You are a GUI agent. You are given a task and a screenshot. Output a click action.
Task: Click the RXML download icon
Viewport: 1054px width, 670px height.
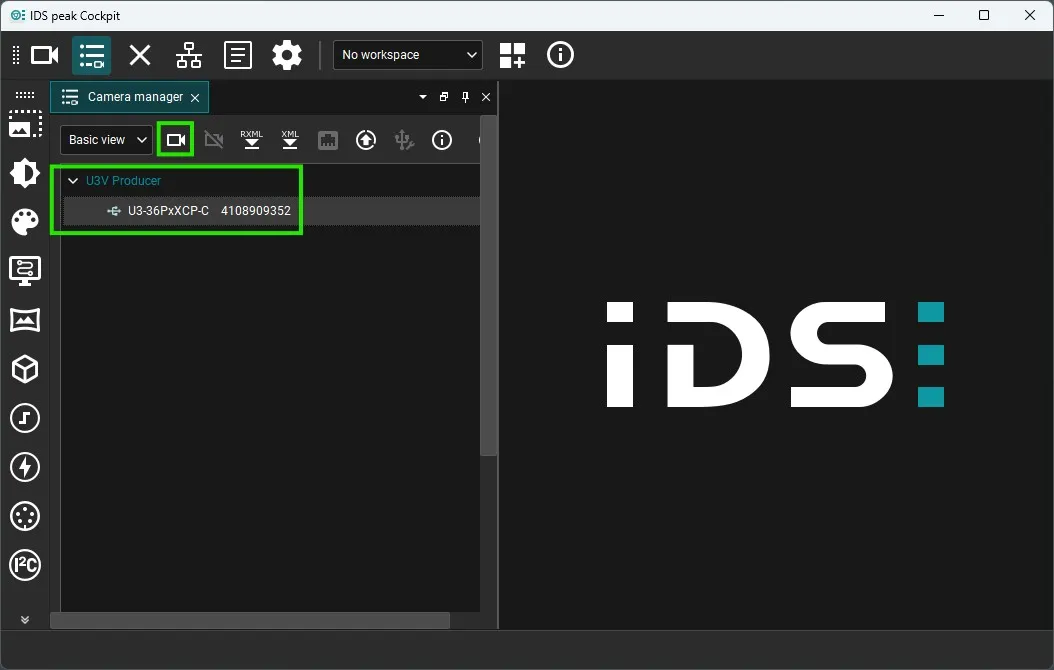tap(252, 140)
